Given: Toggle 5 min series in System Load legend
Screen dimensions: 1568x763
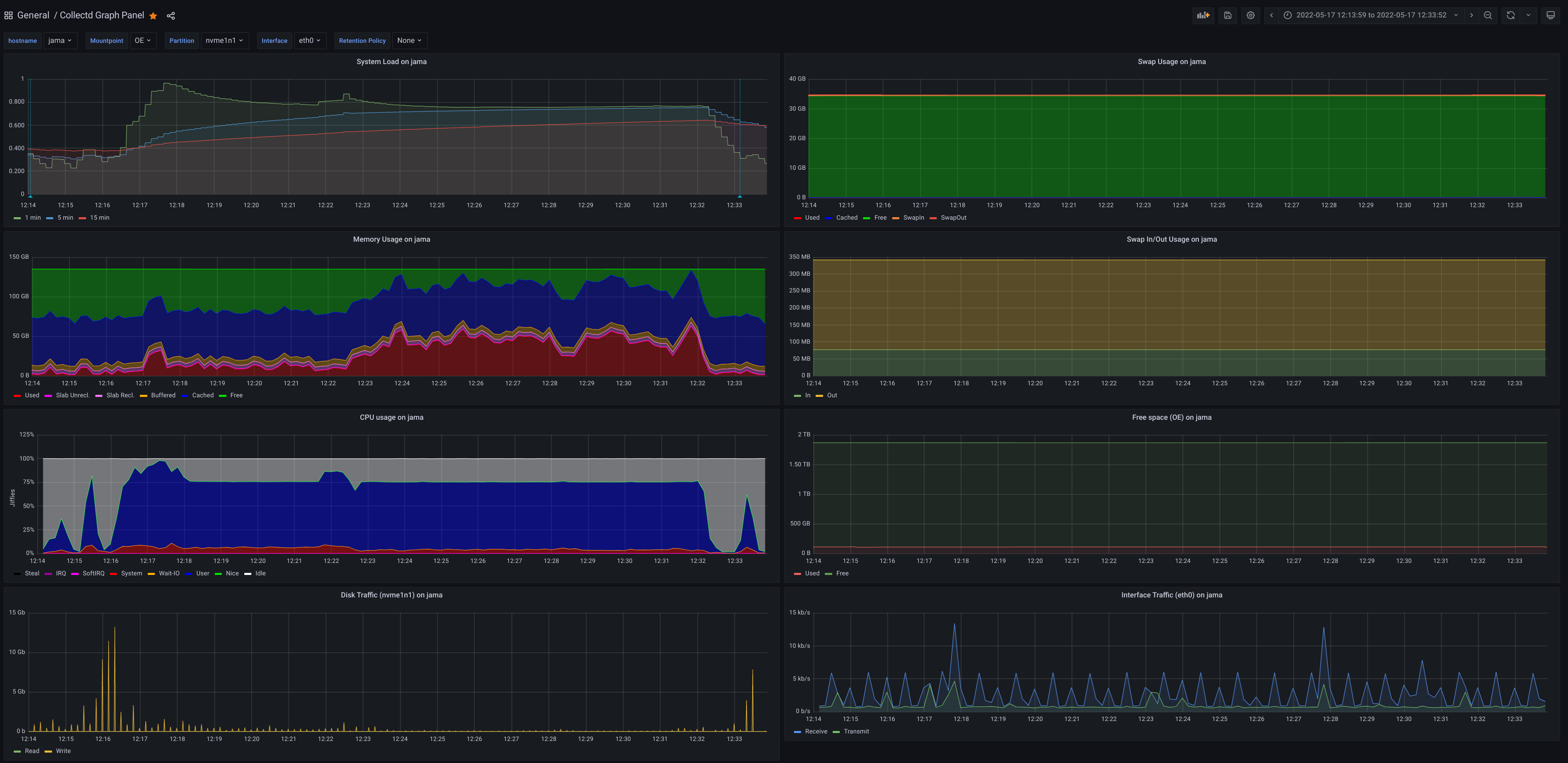Looking at the screenshot, I should (65, 218).
